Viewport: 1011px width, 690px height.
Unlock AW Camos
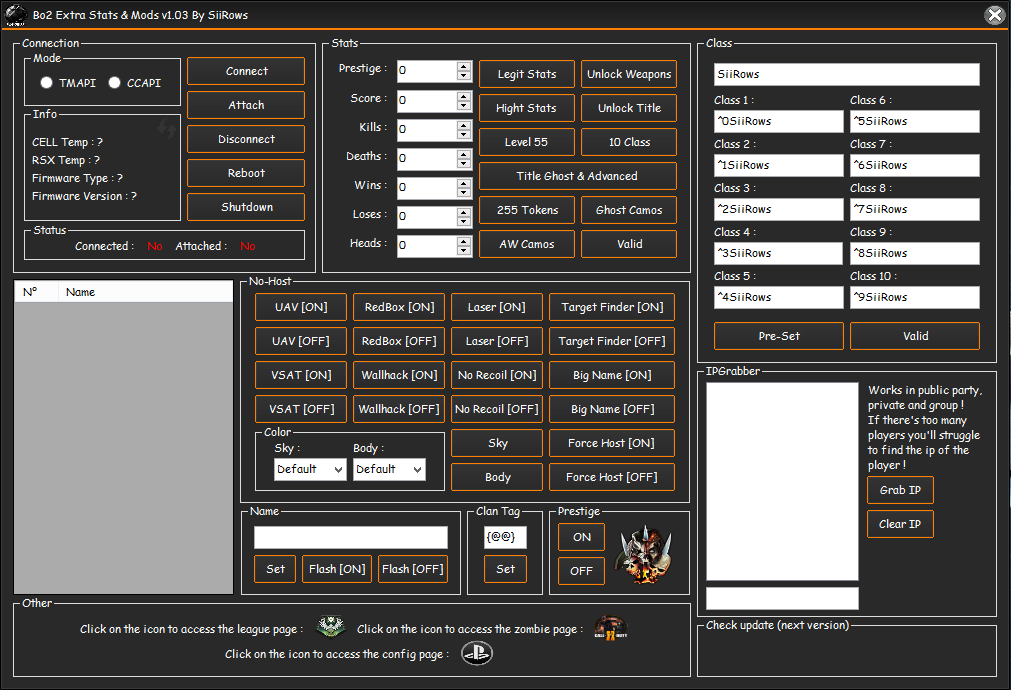pos(527,244)
